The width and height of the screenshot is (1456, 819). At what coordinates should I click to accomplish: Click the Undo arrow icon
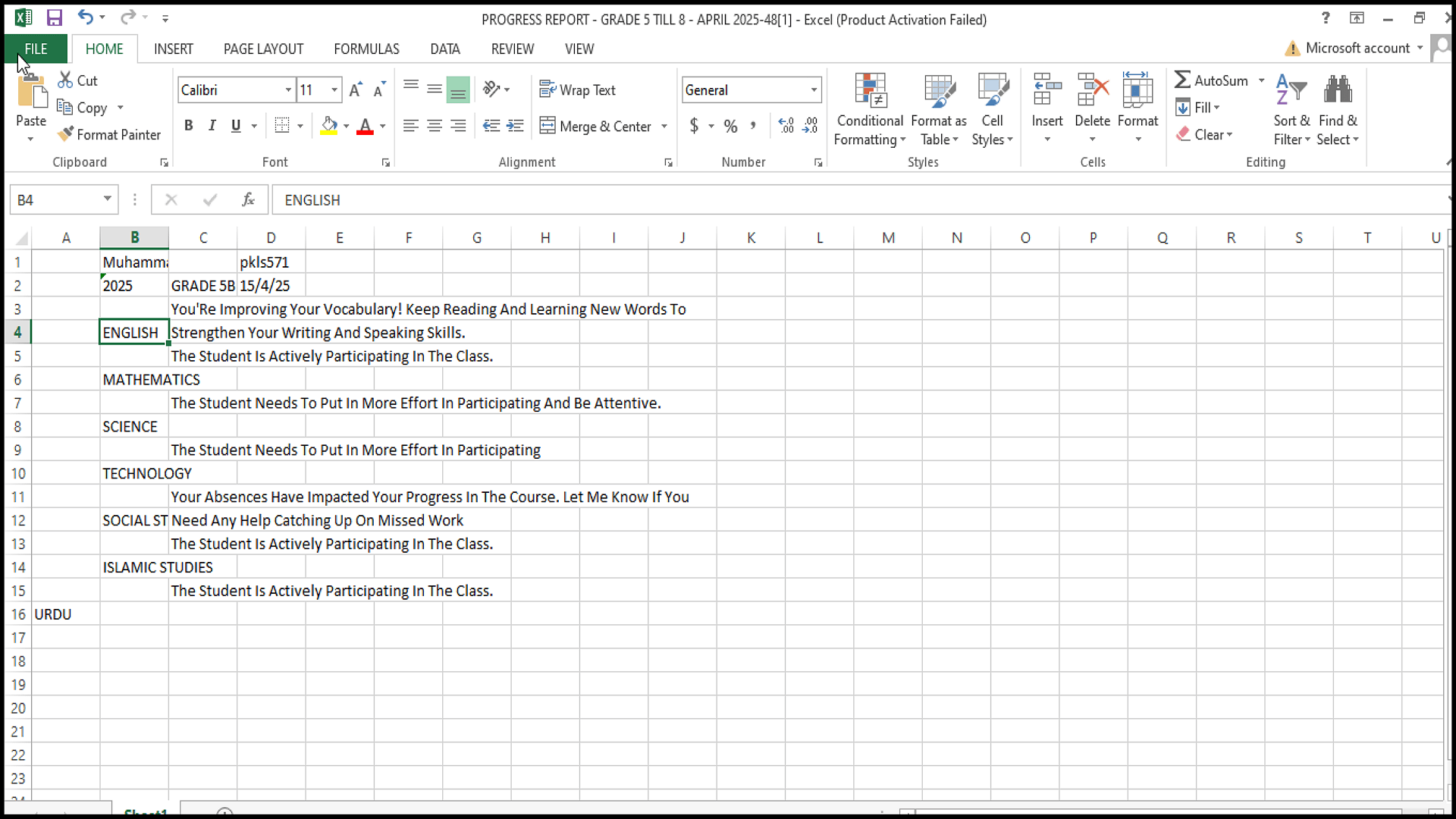85,17
